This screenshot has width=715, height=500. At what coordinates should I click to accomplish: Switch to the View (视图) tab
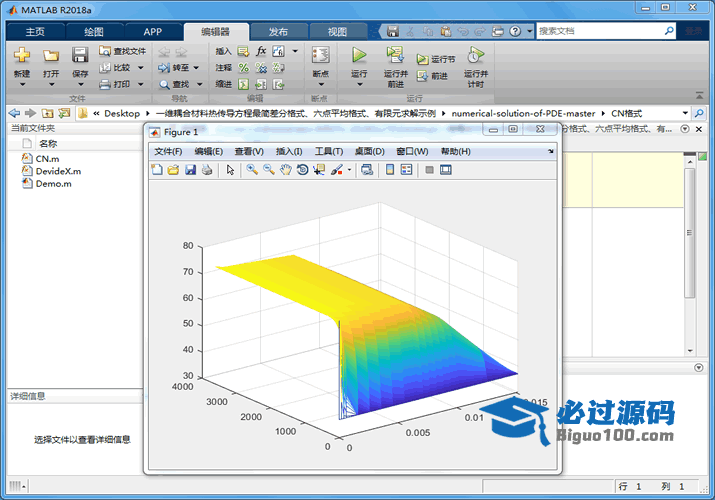coord(337,31)
